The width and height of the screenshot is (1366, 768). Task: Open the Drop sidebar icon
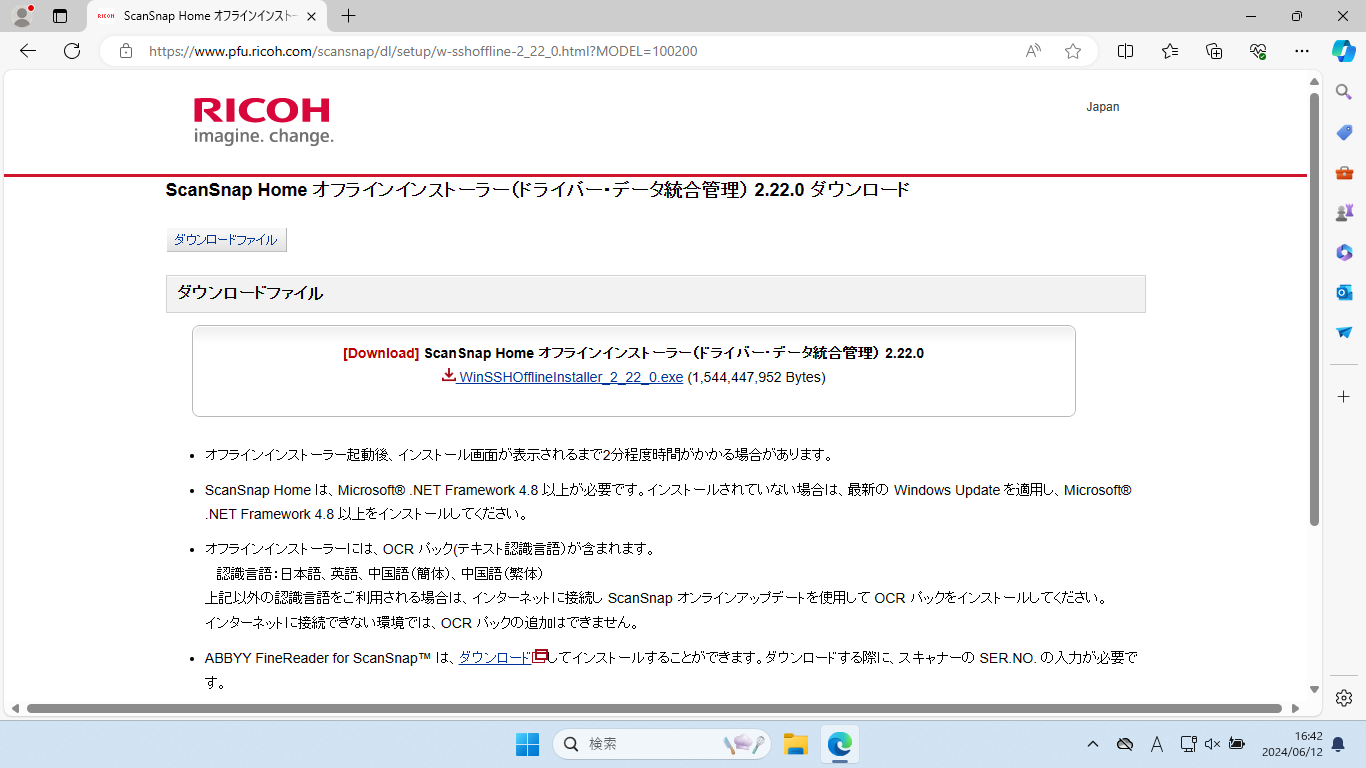point(1344,333)
